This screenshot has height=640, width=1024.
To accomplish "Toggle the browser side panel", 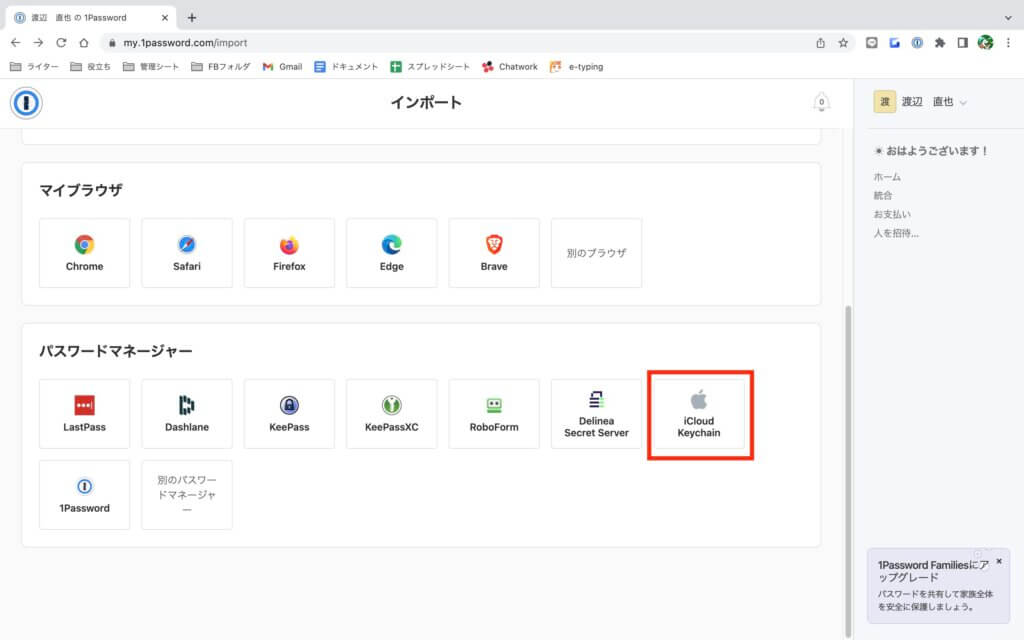I will tap(963, 42).
